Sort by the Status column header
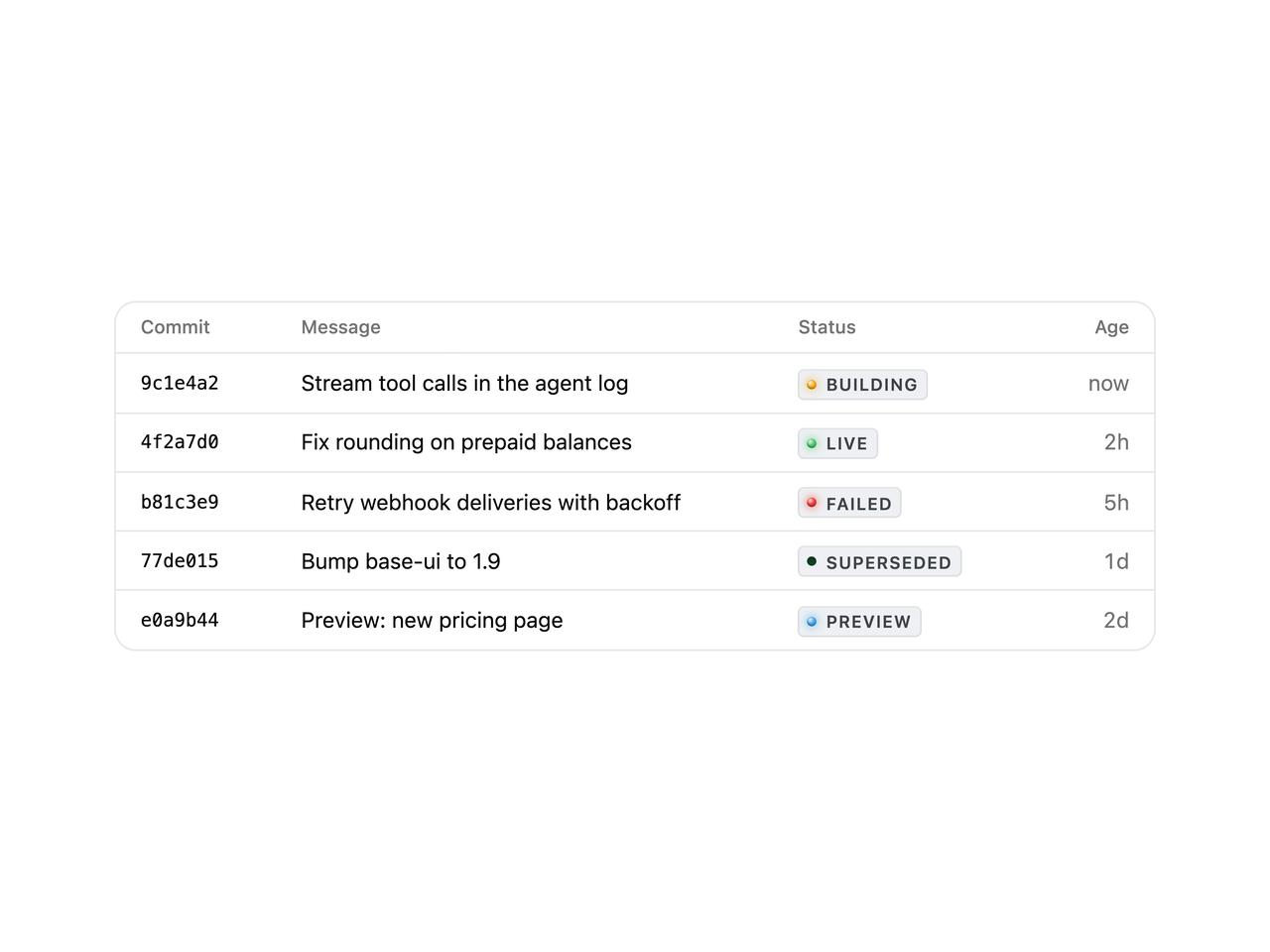The image size is (1270, 952). 826,327
